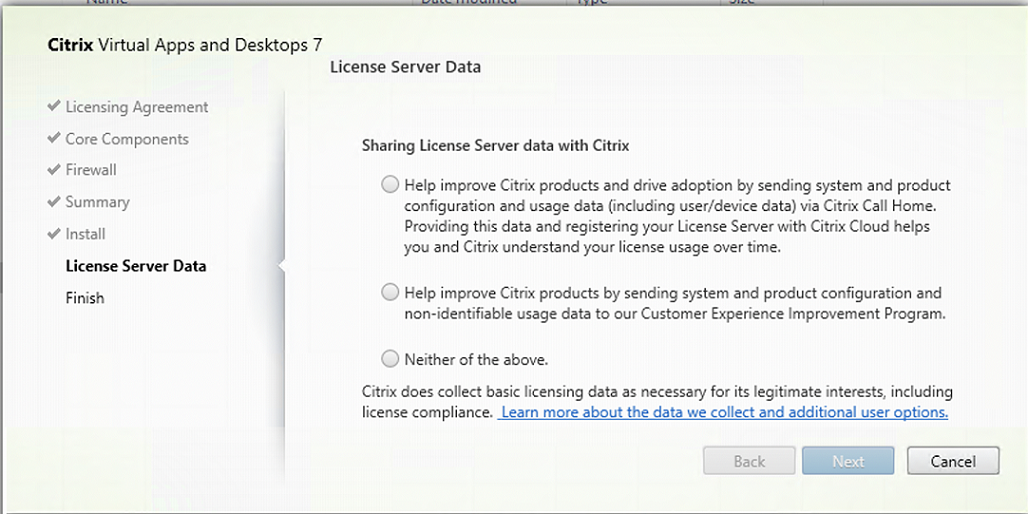Click the Licensing Agreement step label text

pyautogui.click(x=137, y=107)
